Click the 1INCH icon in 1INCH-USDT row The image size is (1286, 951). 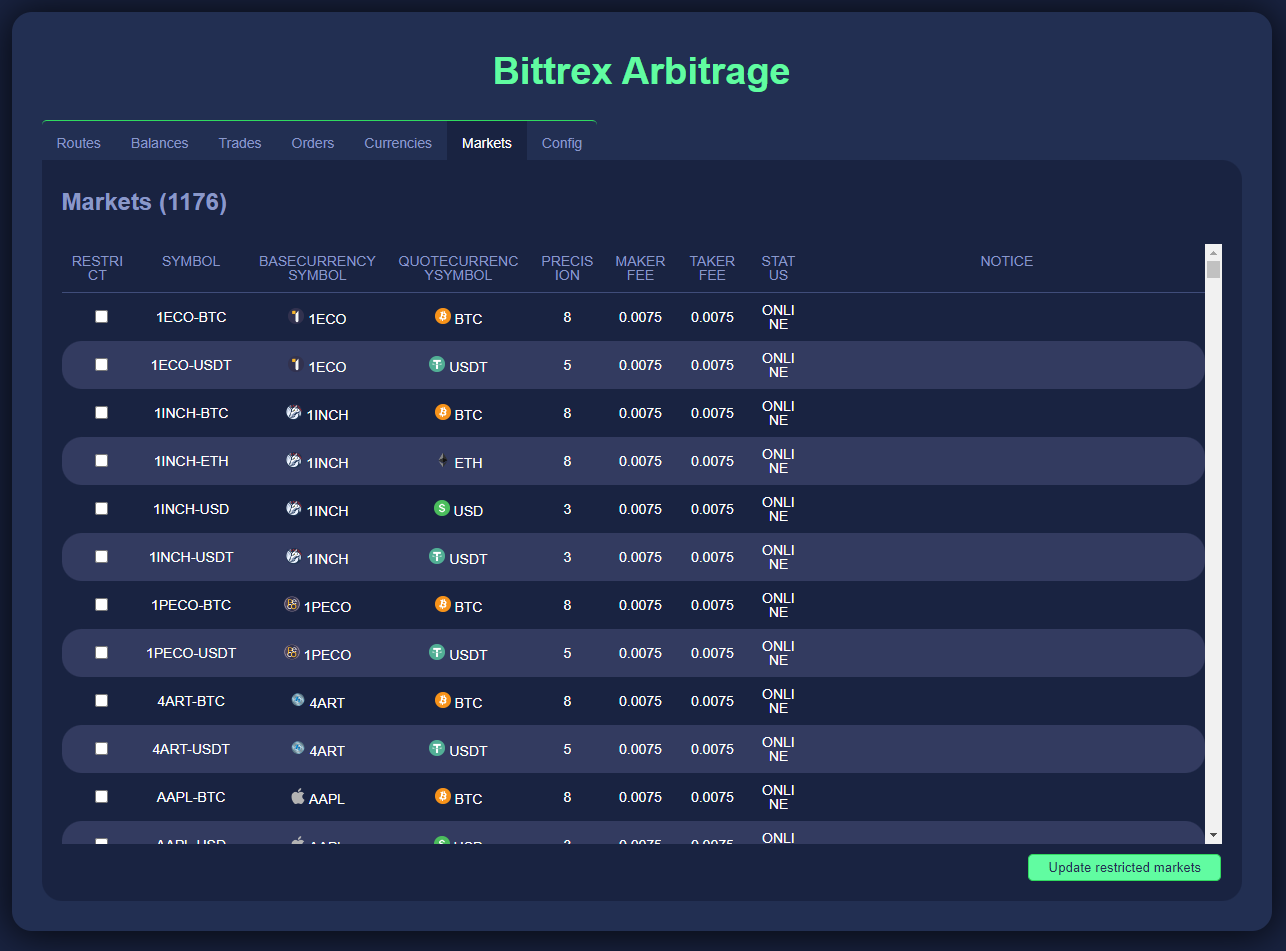pyautogui.click(x=294, y=556)
